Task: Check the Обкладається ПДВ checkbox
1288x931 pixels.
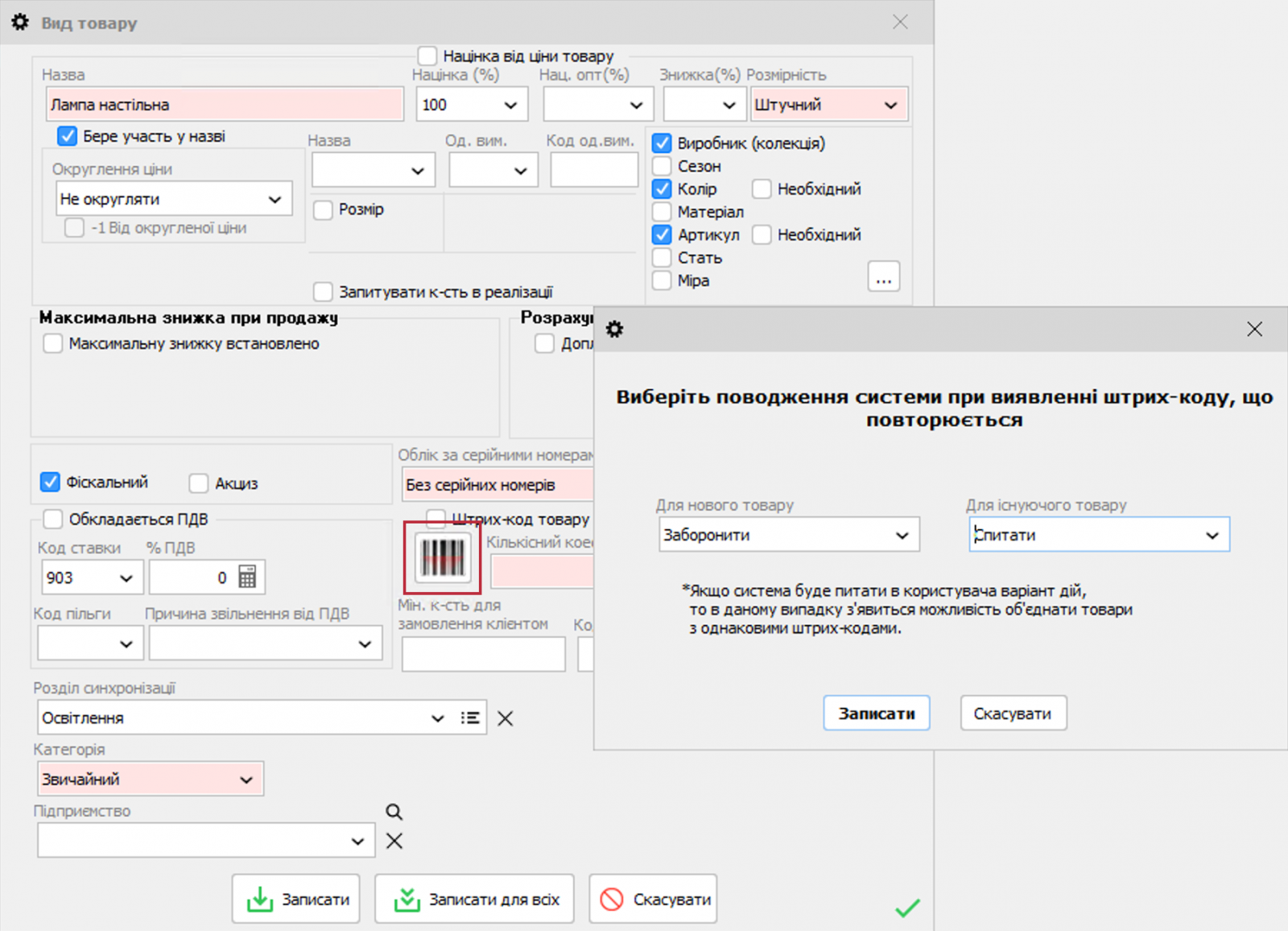Action: 52,519
